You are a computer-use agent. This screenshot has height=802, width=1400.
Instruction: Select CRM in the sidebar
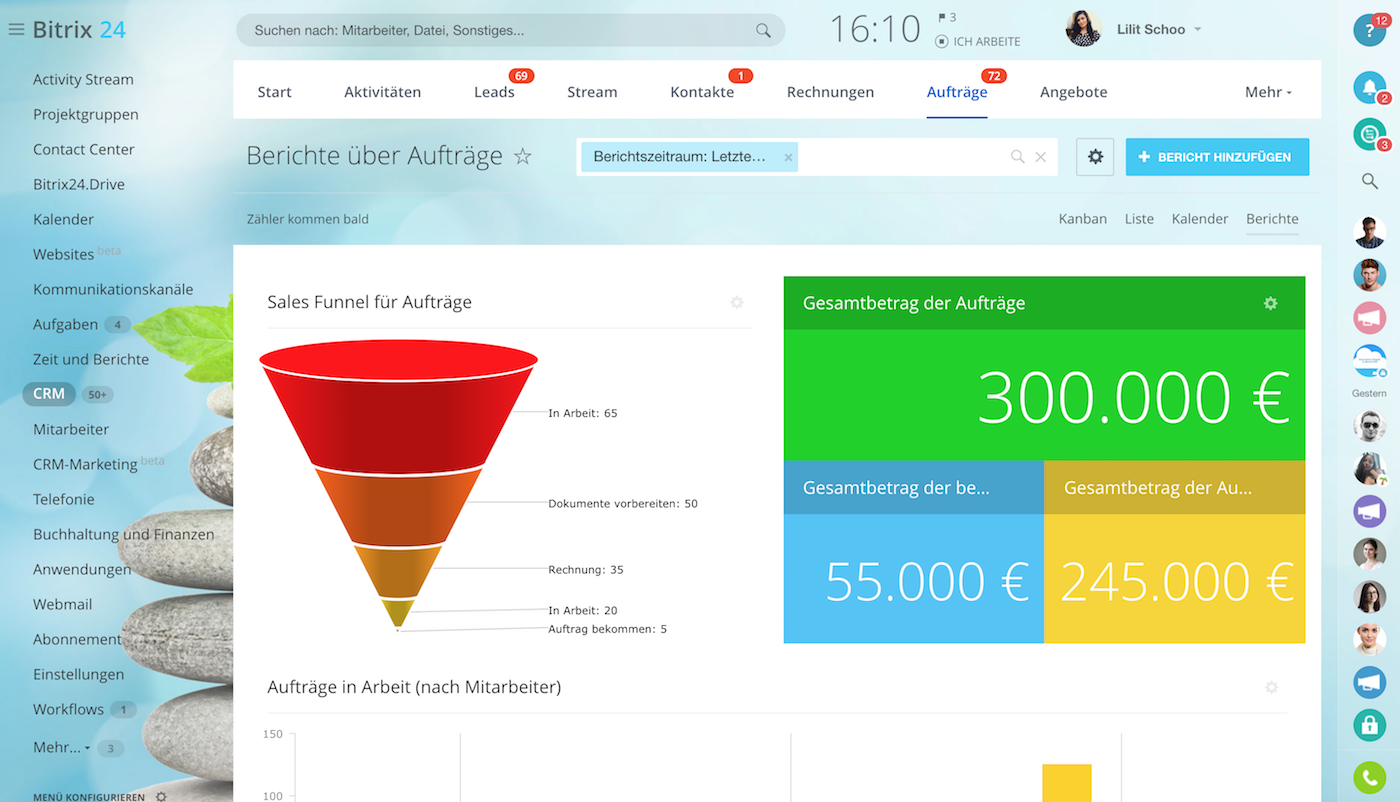(x=49, y=394)
